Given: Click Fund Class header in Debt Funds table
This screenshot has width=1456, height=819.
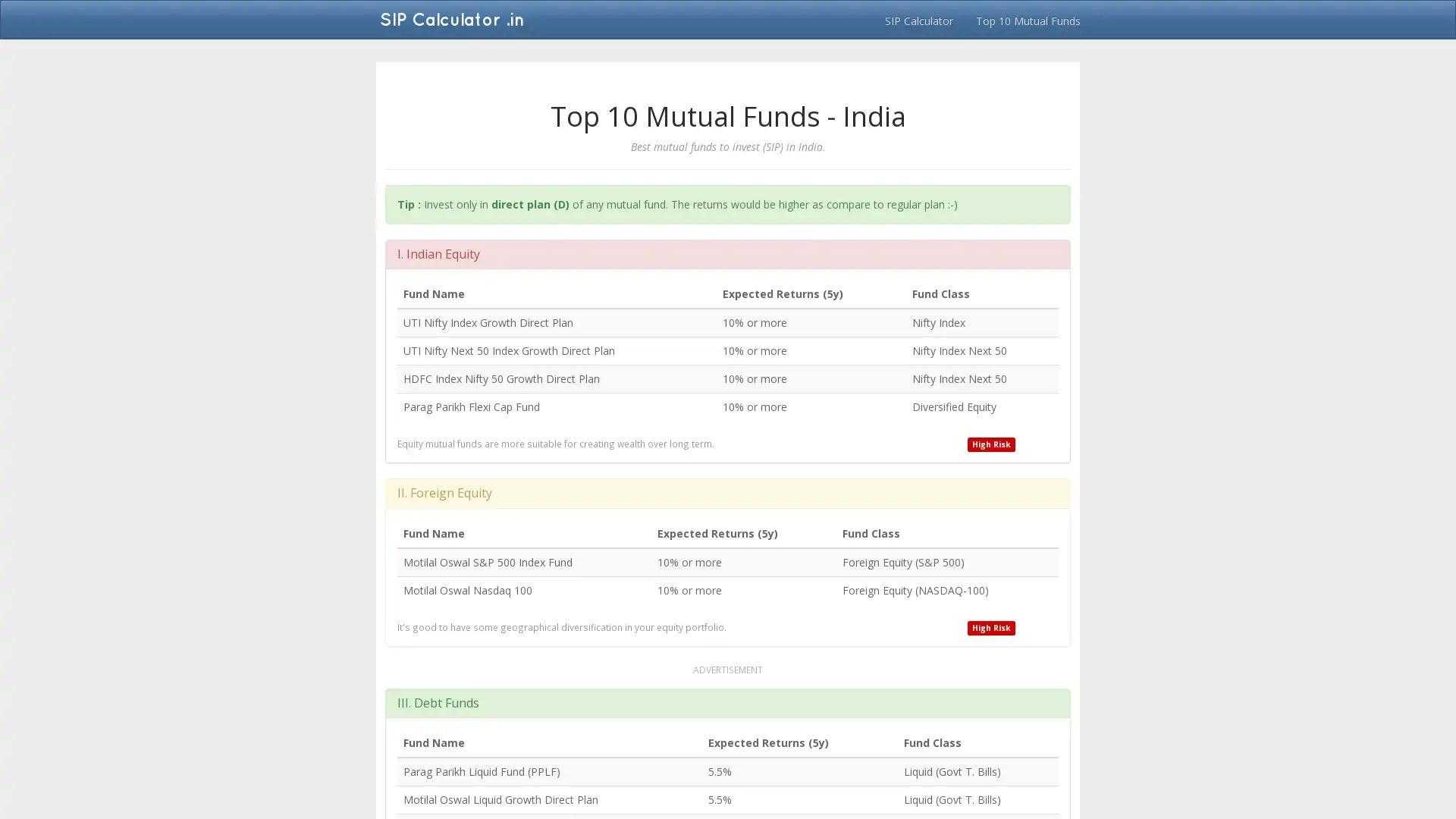Looking at the screenshot, I should [932, 743].
